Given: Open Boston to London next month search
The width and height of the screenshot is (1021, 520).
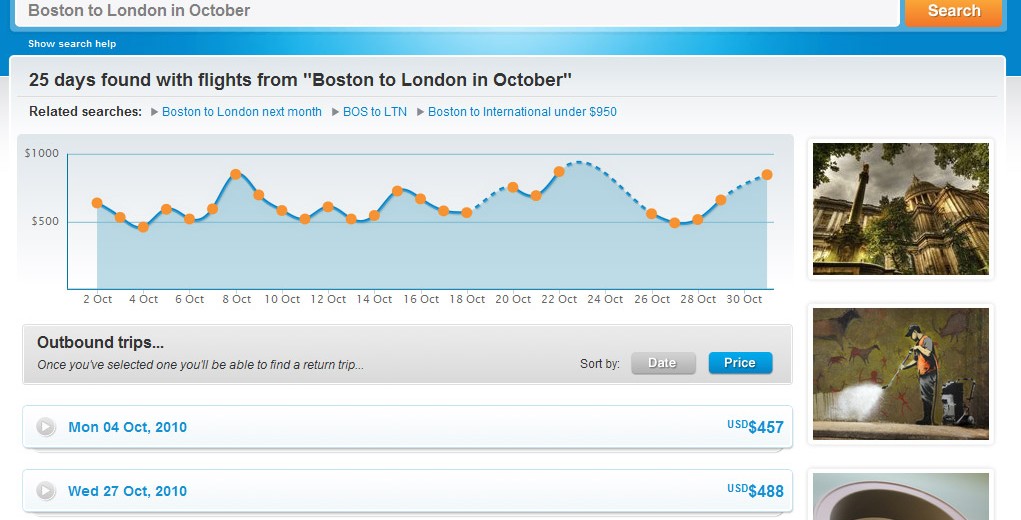Looking at the screenshot, I should pyautogui.click(x=241, y=112).
